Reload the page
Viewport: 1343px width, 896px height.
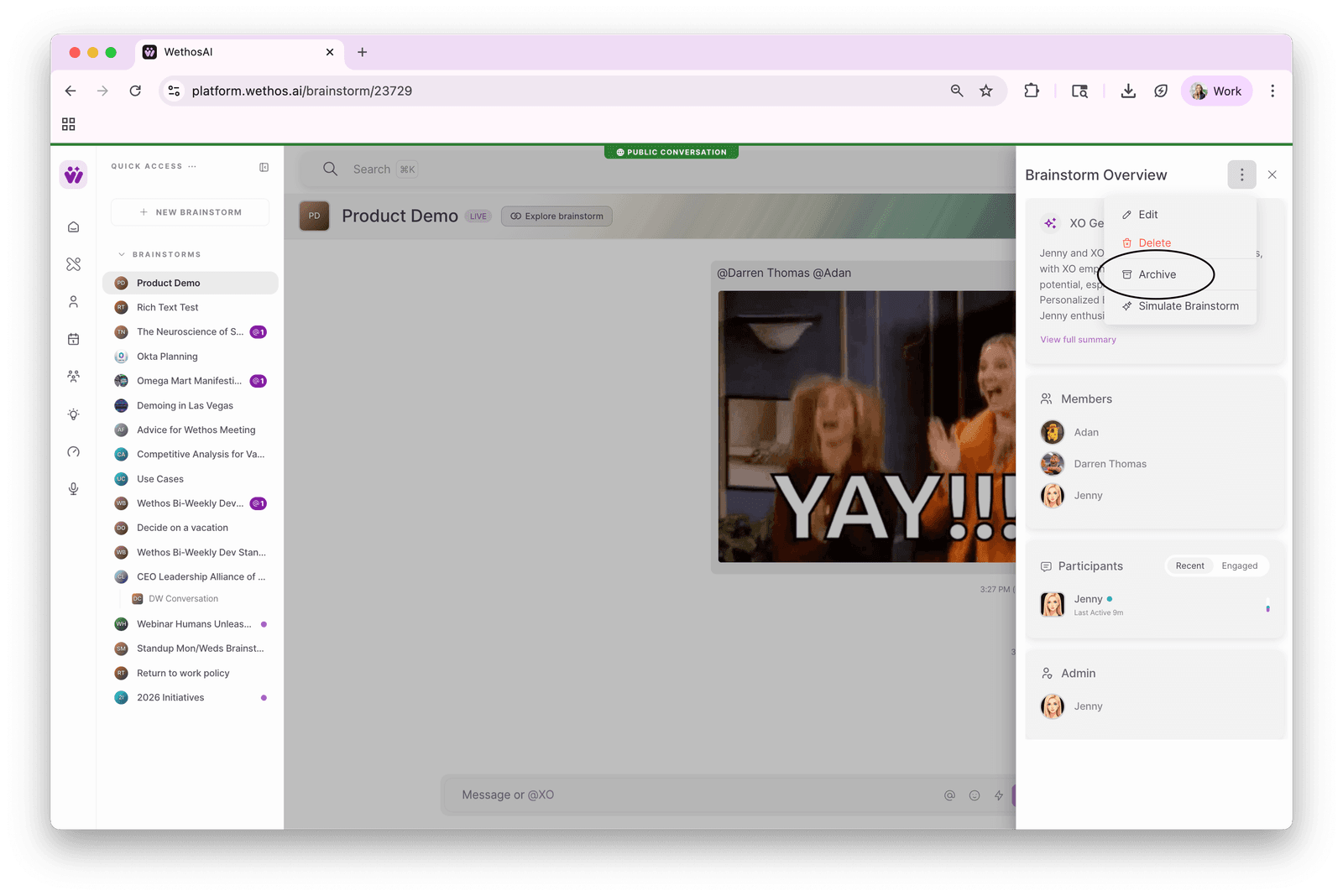(x=135, y=91)
